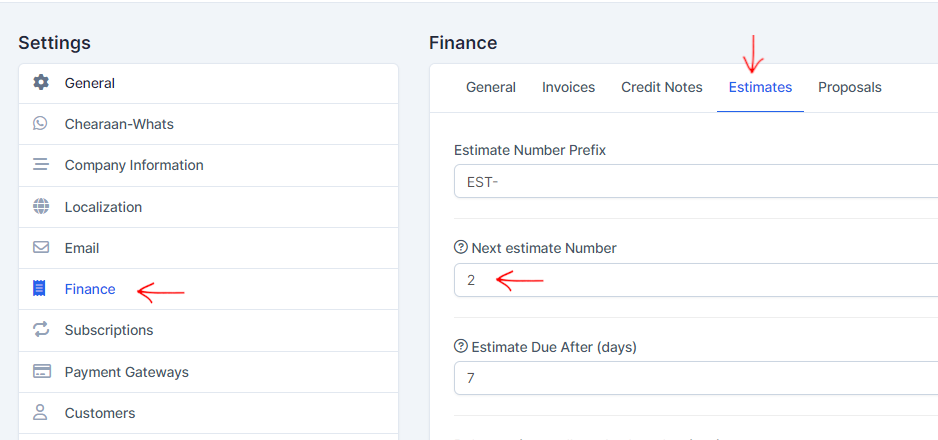The width and height of the screenshot is (938, 440).
Task: Switch to the Invoices tab
Action: [568, 87]
